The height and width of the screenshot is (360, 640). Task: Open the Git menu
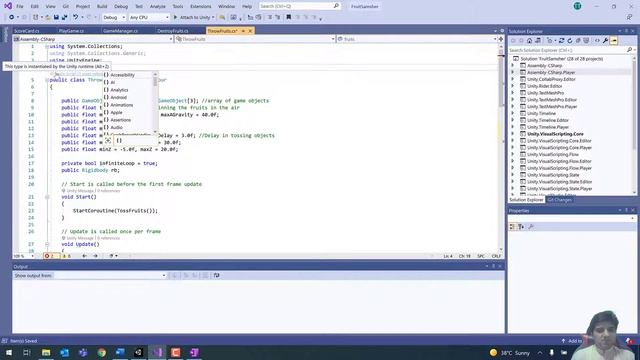(x=66, y=7)
